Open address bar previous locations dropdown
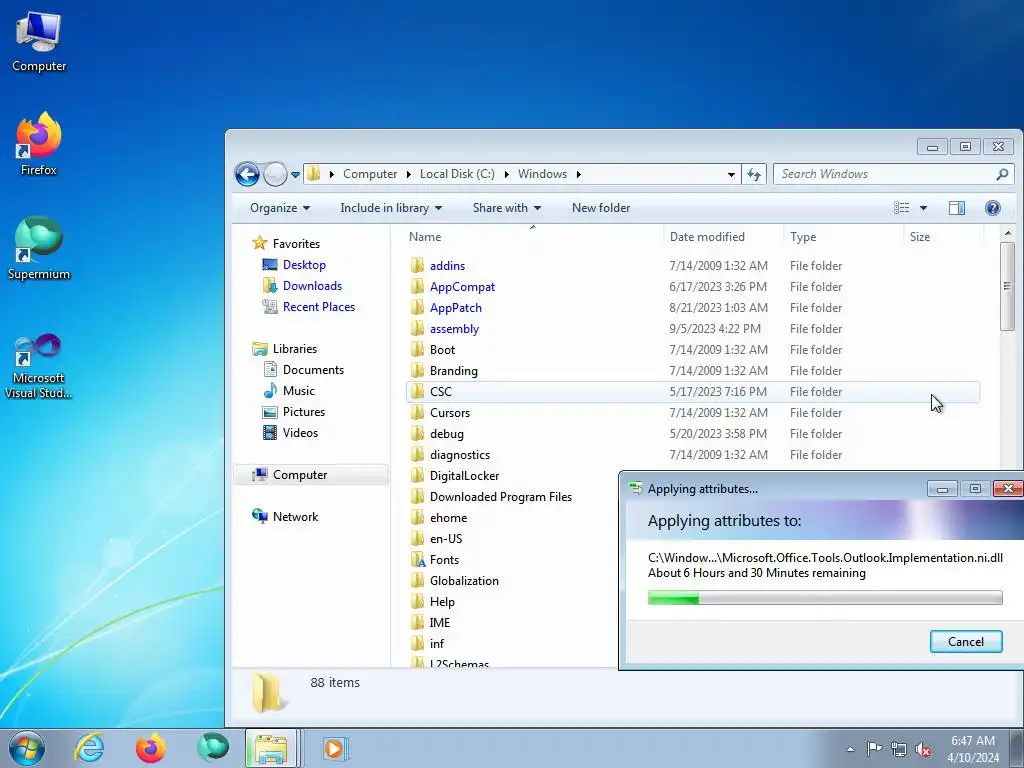This screenshot has width=1024, height=768. [x=731, y=174]
